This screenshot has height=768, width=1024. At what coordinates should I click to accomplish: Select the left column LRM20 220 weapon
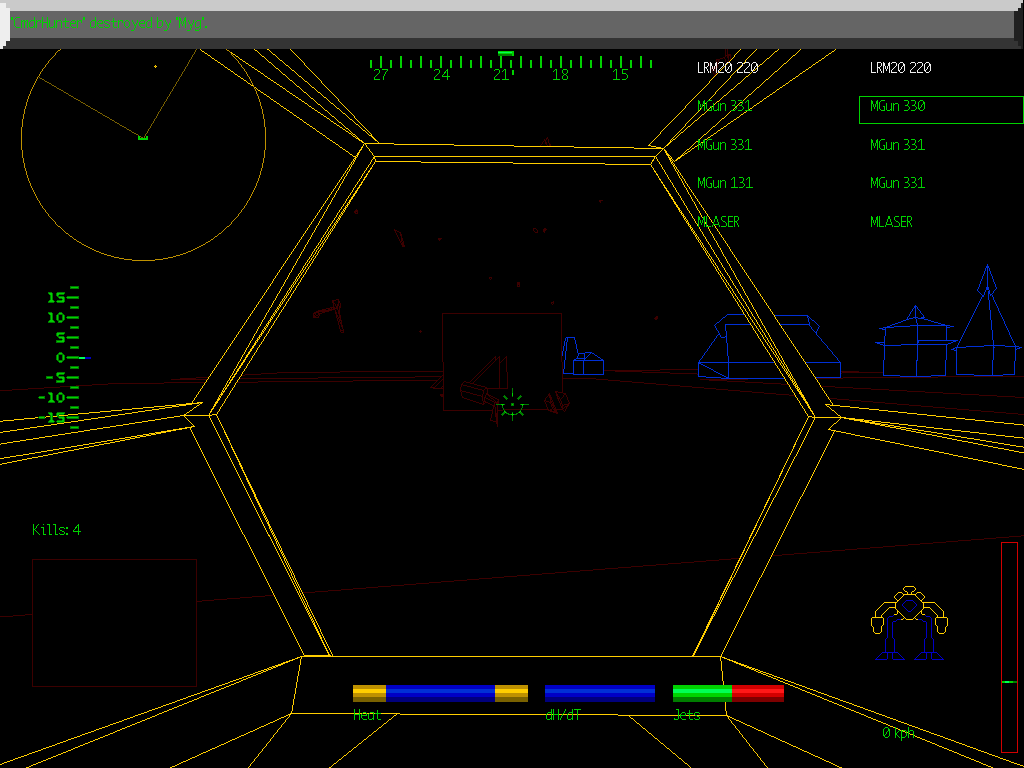tap(728, 68)
